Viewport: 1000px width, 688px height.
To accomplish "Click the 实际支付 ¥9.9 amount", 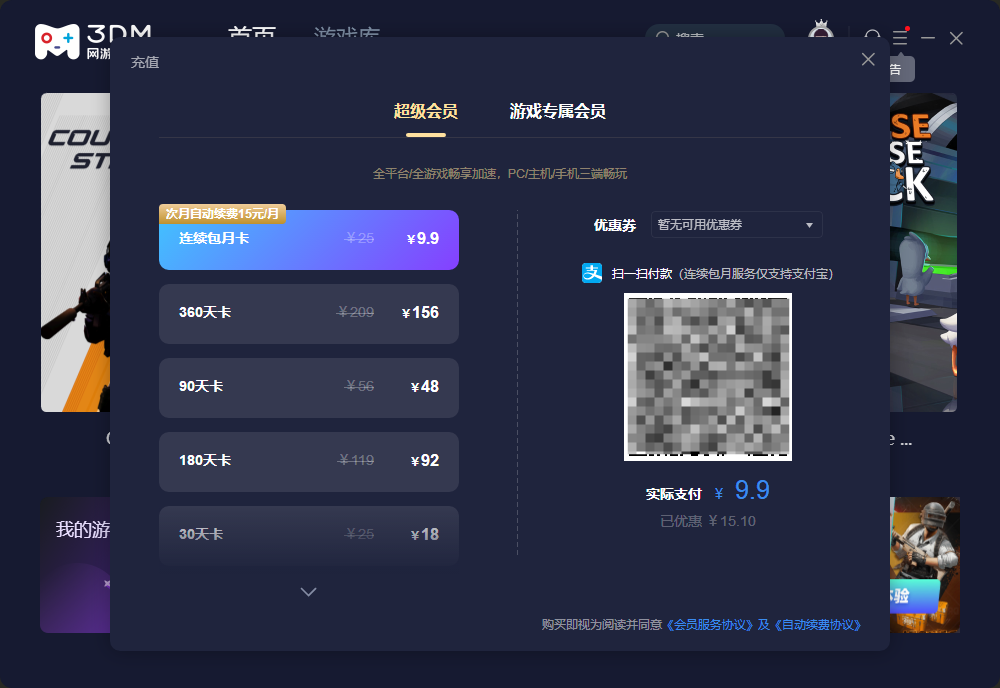I will [707, 491].
